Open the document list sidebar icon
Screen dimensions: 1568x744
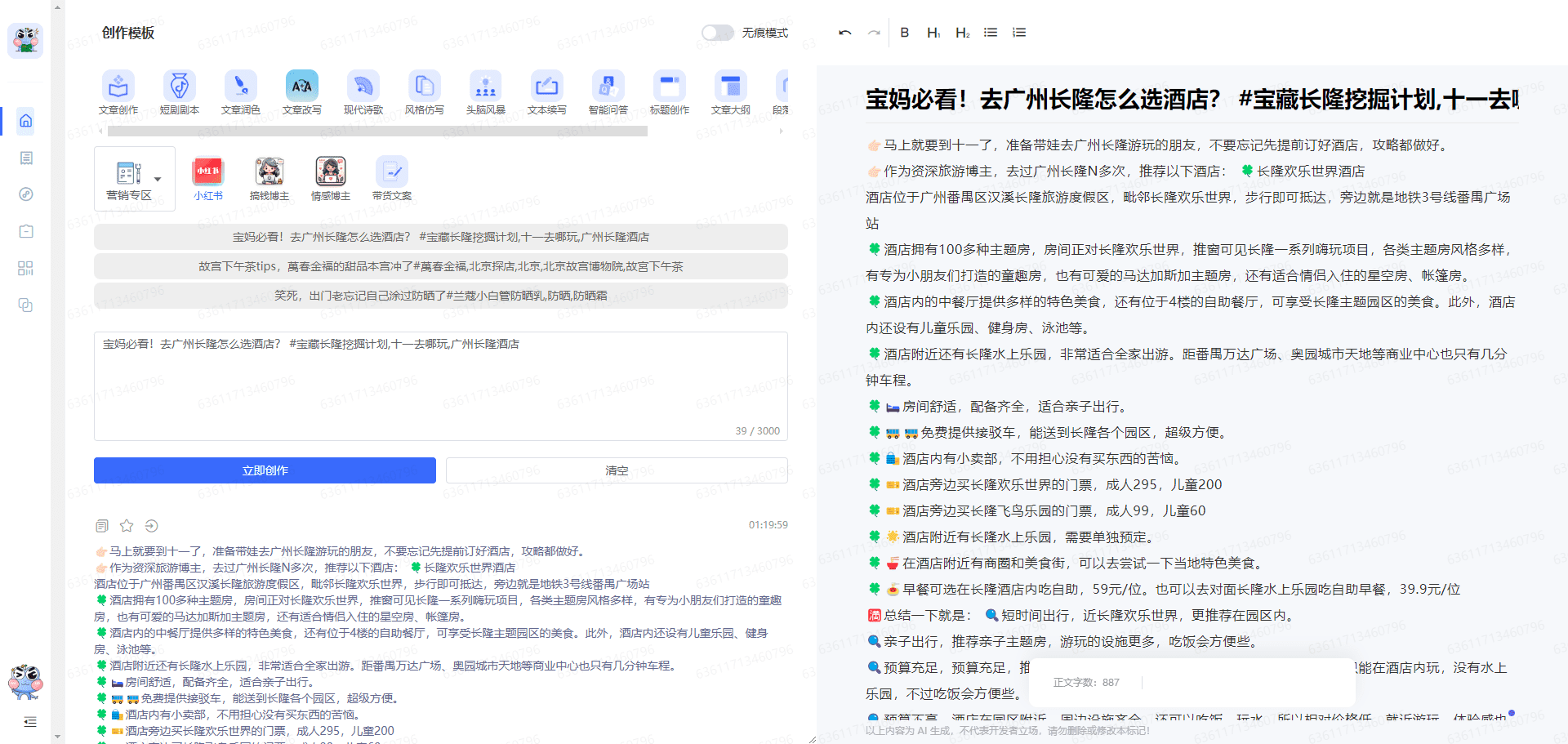[26, 158]
